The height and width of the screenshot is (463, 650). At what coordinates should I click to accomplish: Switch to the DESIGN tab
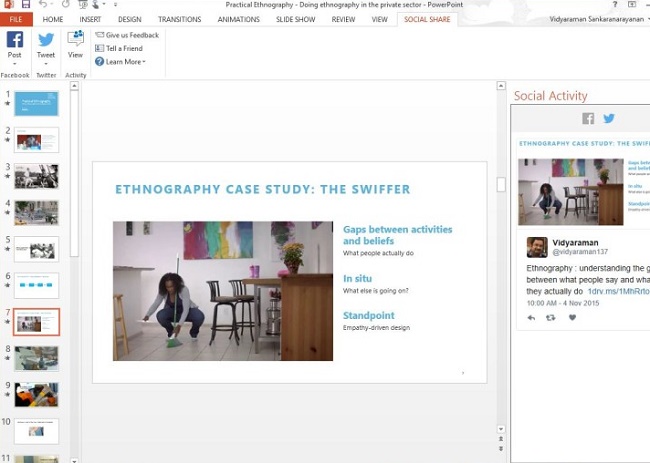coord(129,19)
